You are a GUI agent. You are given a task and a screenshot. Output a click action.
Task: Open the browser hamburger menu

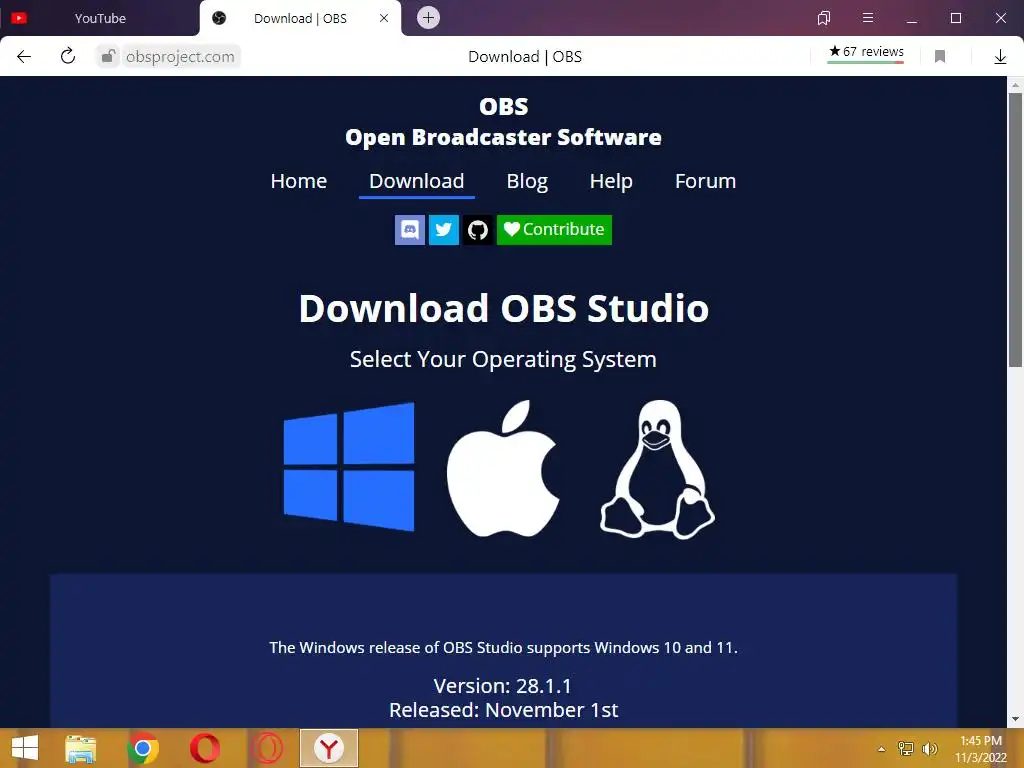point(868,18)
